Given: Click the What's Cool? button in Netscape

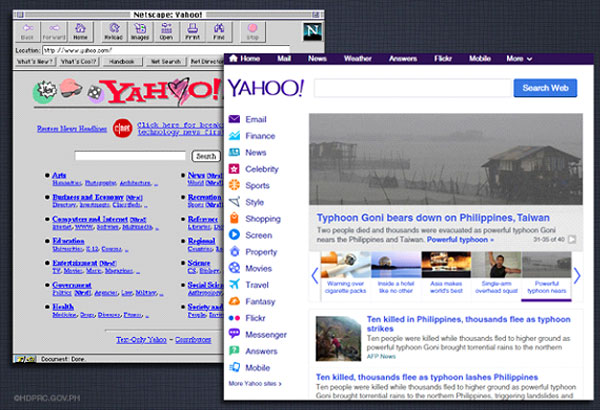Looking at the screenshot, I should pos(79,62).
